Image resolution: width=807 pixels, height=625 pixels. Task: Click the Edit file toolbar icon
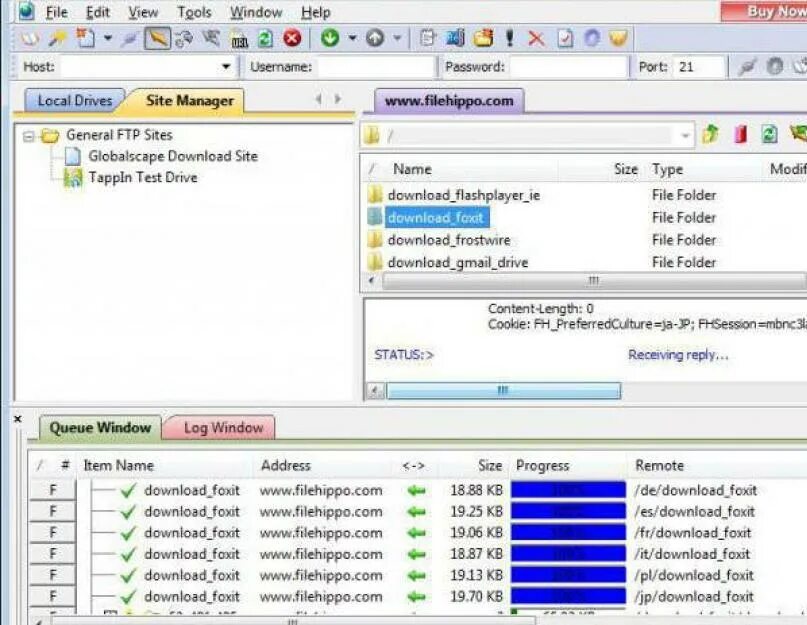pyautogui.click(x=427, y=39)
